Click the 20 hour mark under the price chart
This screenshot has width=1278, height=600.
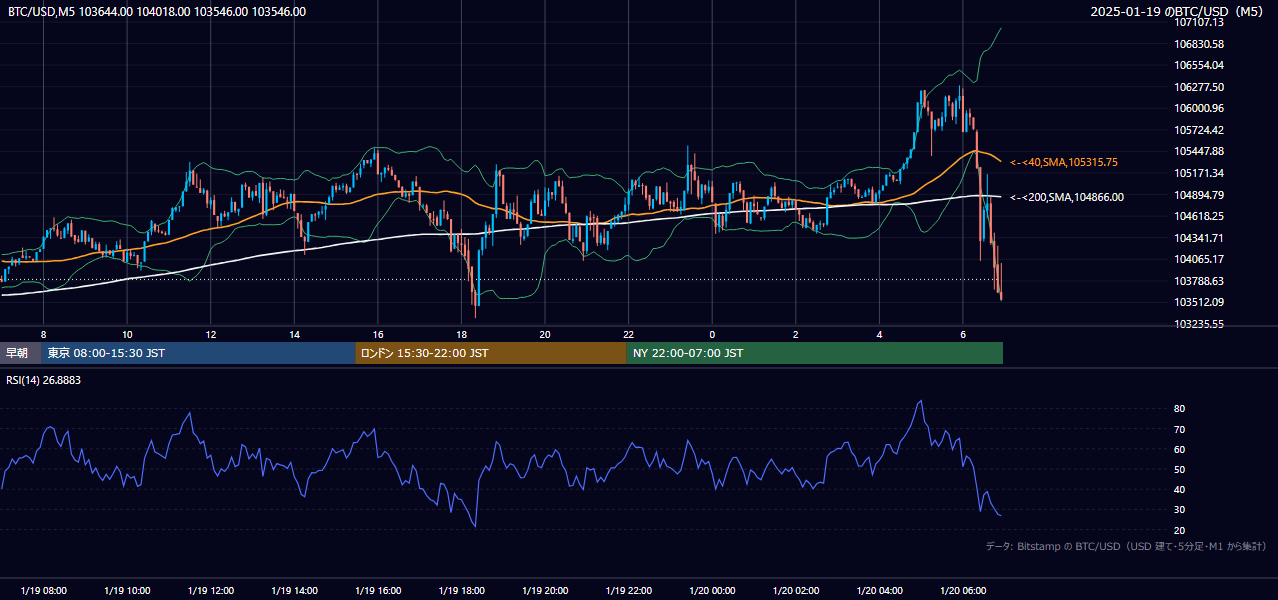coord(545,334)
